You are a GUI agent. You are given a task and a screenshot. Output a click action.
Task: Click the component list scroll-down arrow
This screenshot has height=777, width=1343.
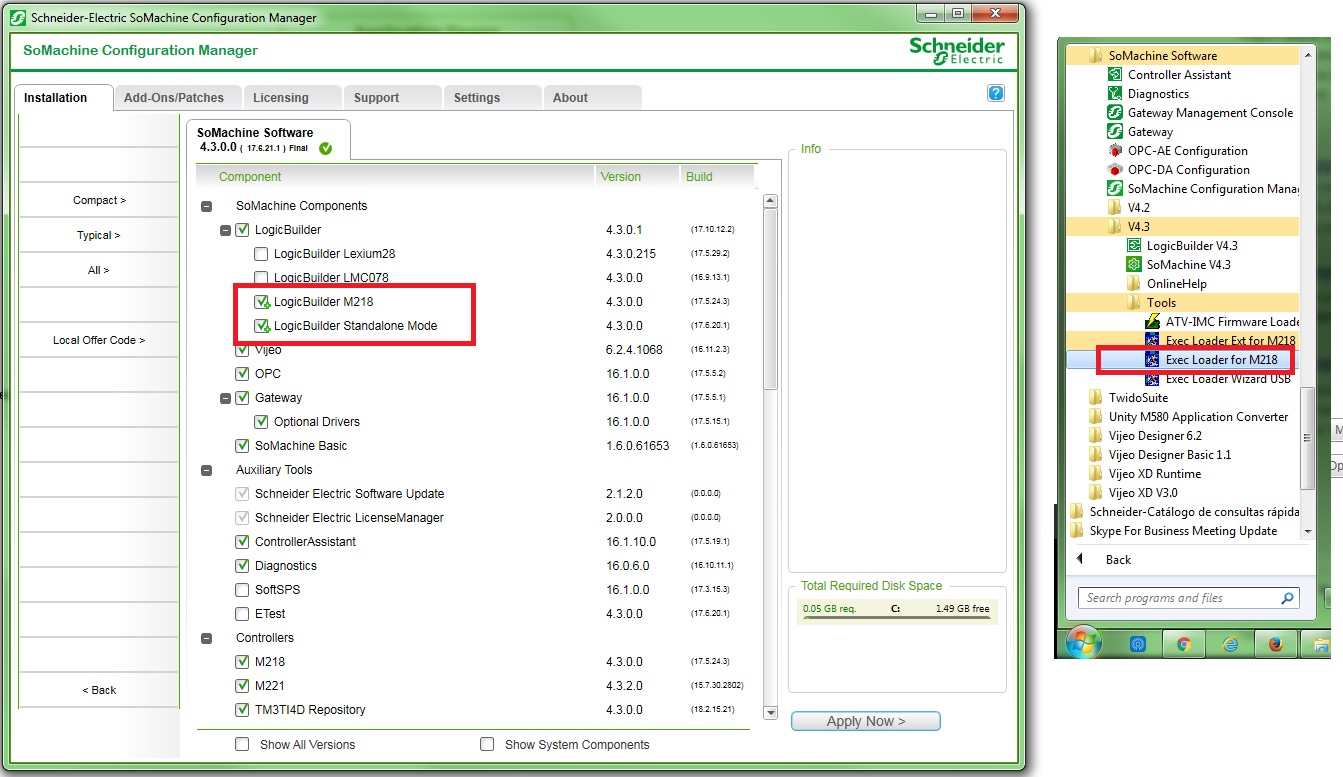[x=770, y=712]
